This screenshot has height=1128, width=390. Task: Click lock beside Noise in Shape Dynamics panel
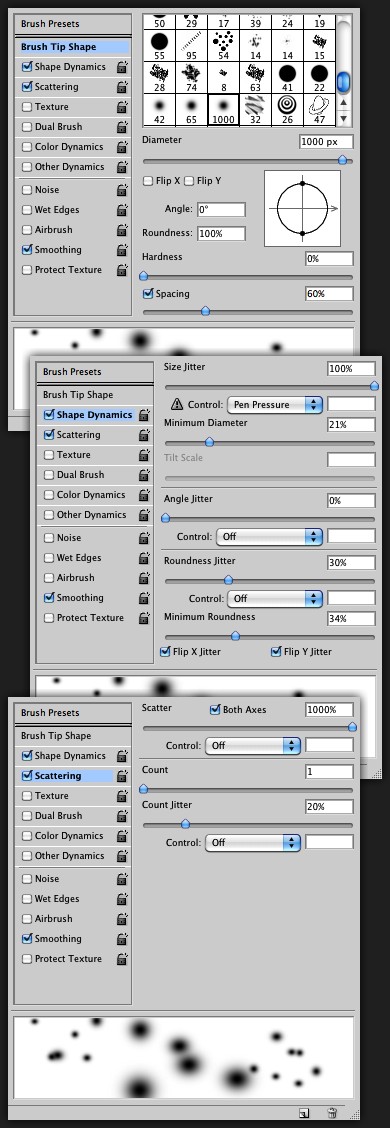point(144,538)
